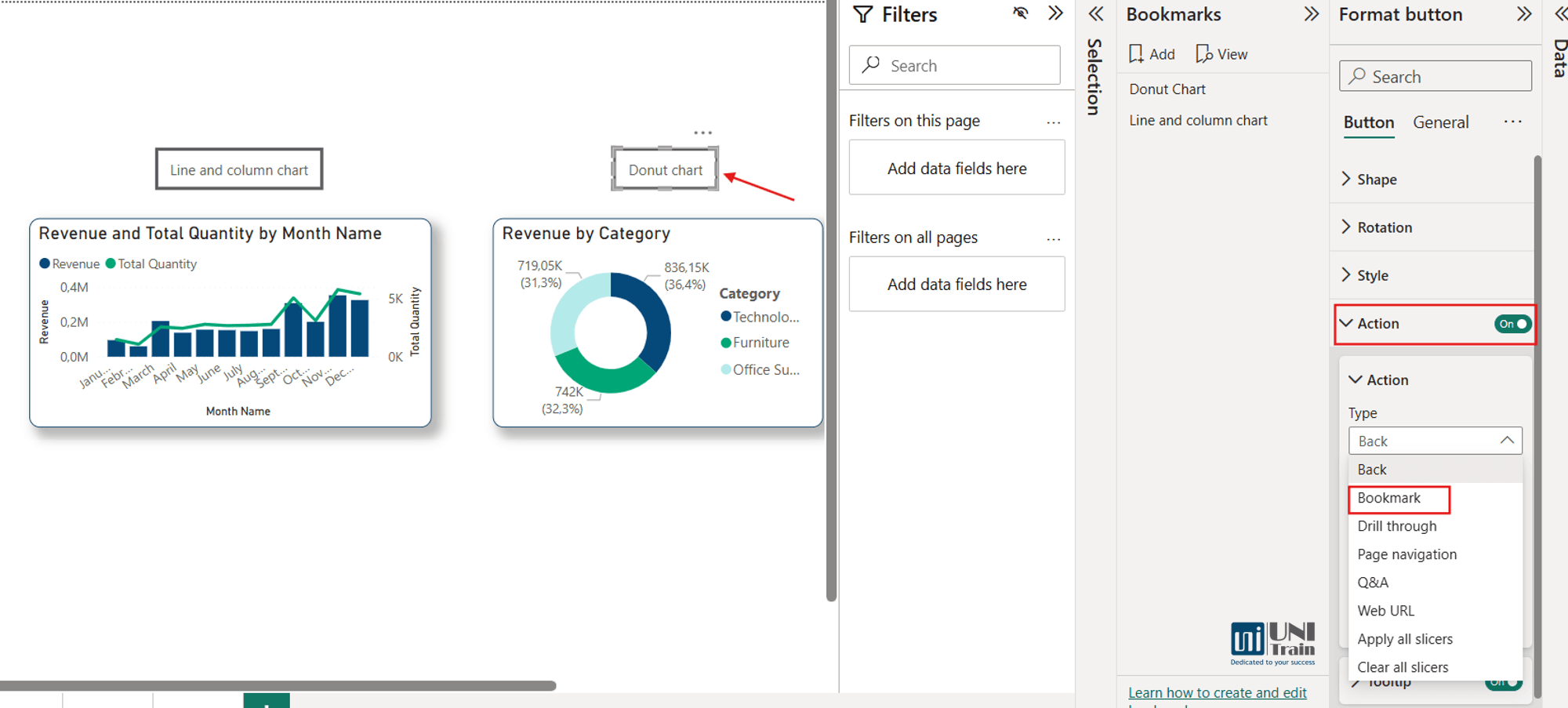
Task: Open more options above Donut chart button
Action: click(702, 133)
